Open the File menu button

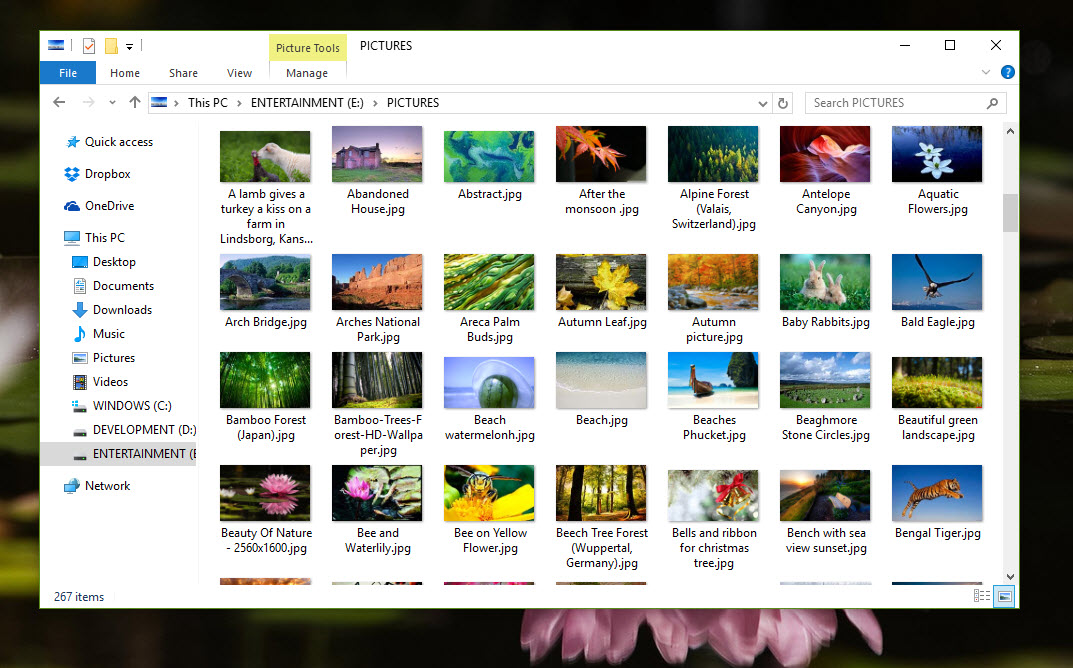coord(68,73)
